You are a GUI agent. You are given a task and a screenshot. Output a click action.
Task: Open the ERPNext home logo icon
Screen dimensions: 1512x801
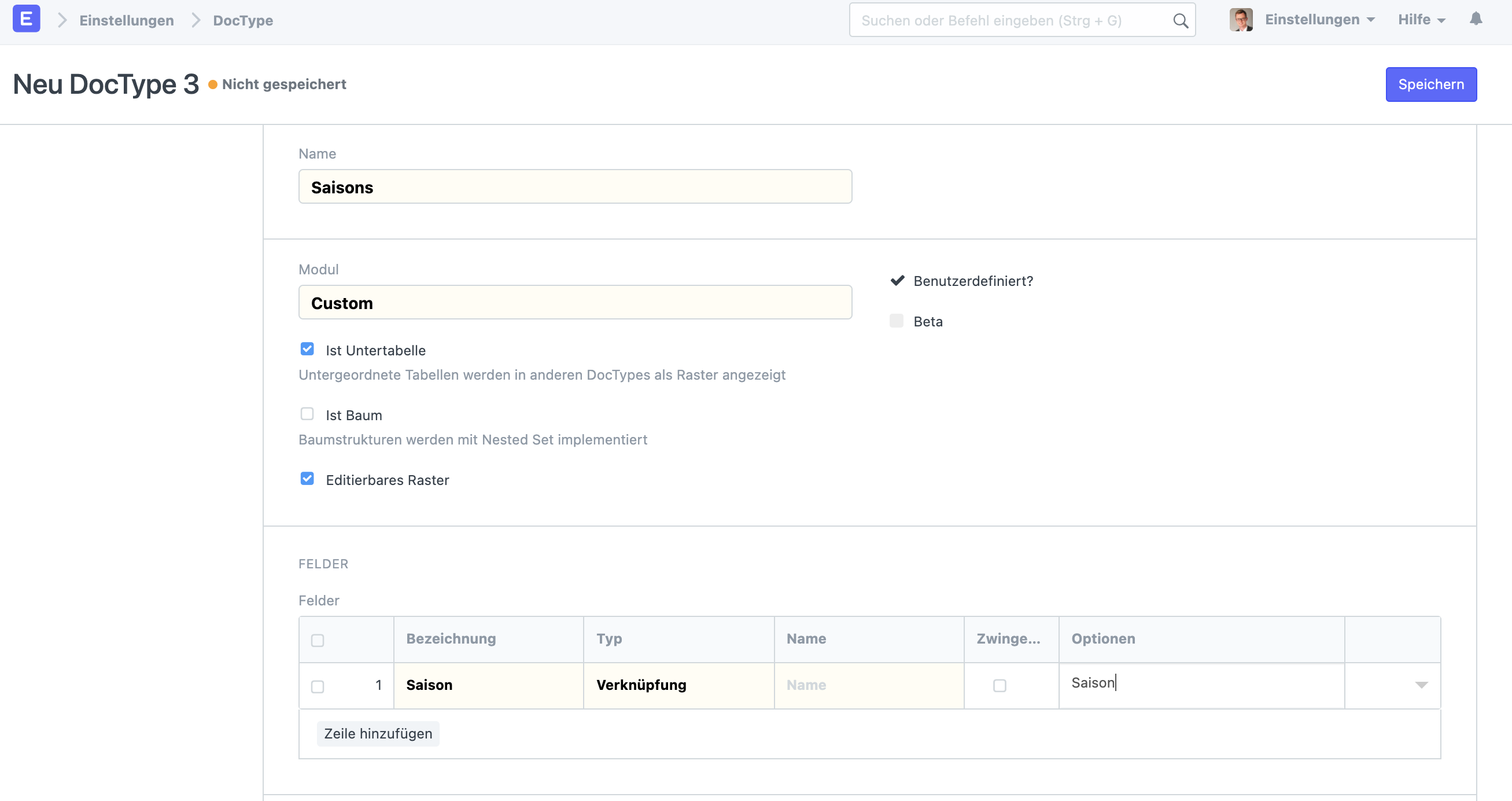point(27,19)
